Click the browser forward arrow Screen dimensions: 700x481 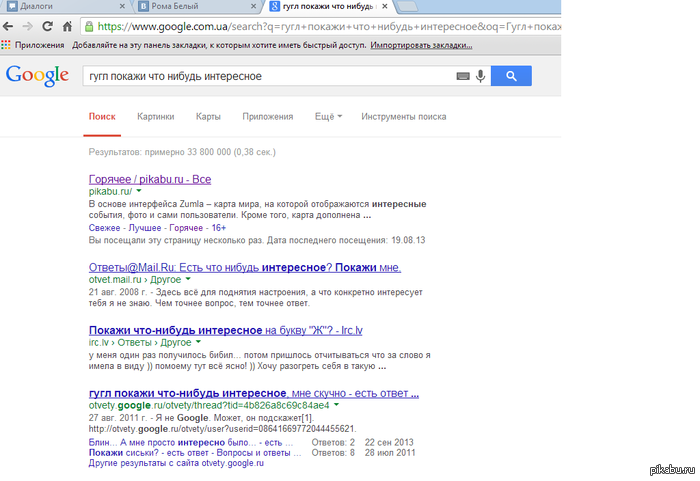pyautogui.click(x=28, y=26)
